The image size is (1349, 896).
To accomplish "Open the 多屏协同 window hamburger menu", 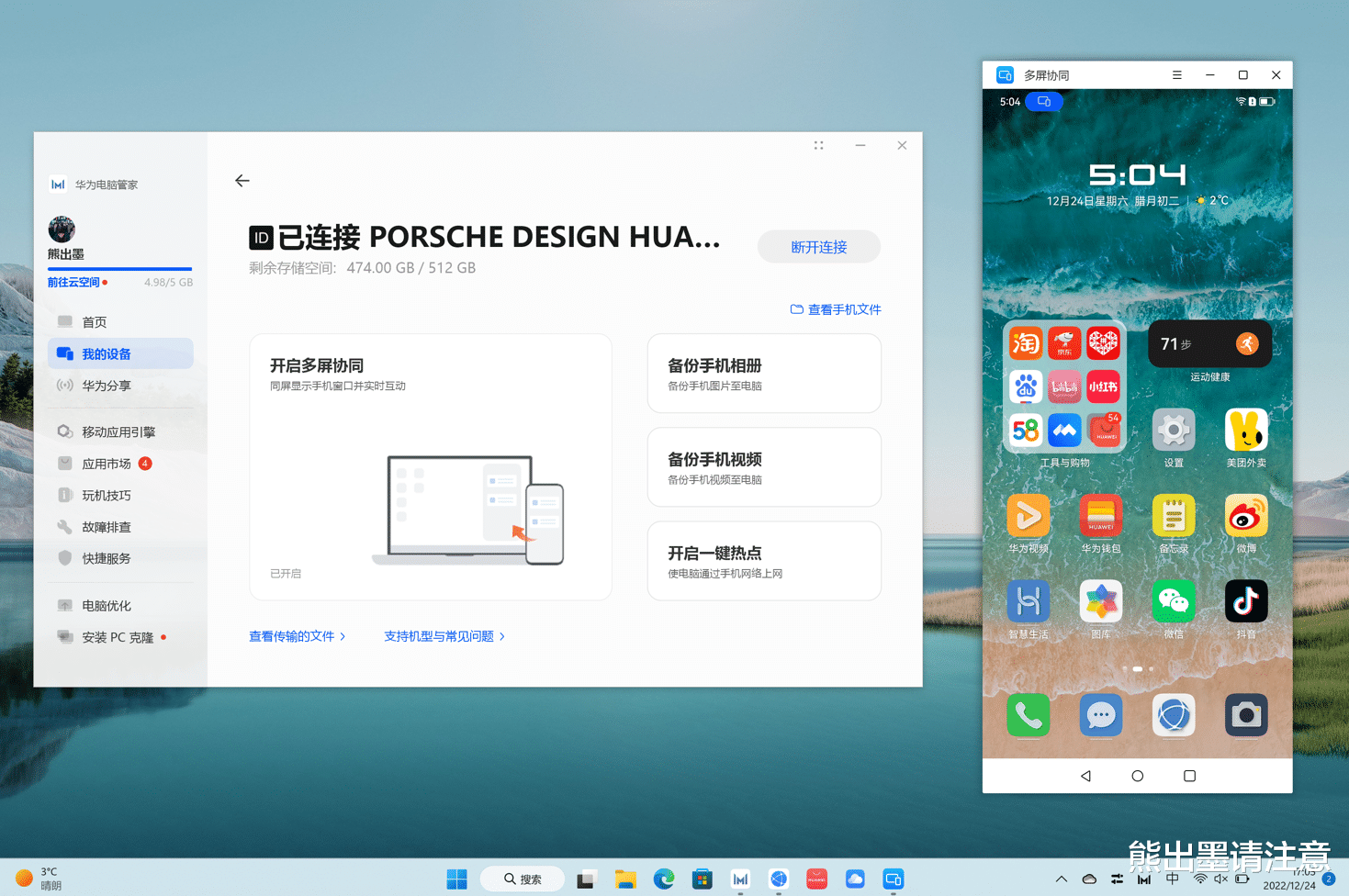I will click(x=1176, y=74).
